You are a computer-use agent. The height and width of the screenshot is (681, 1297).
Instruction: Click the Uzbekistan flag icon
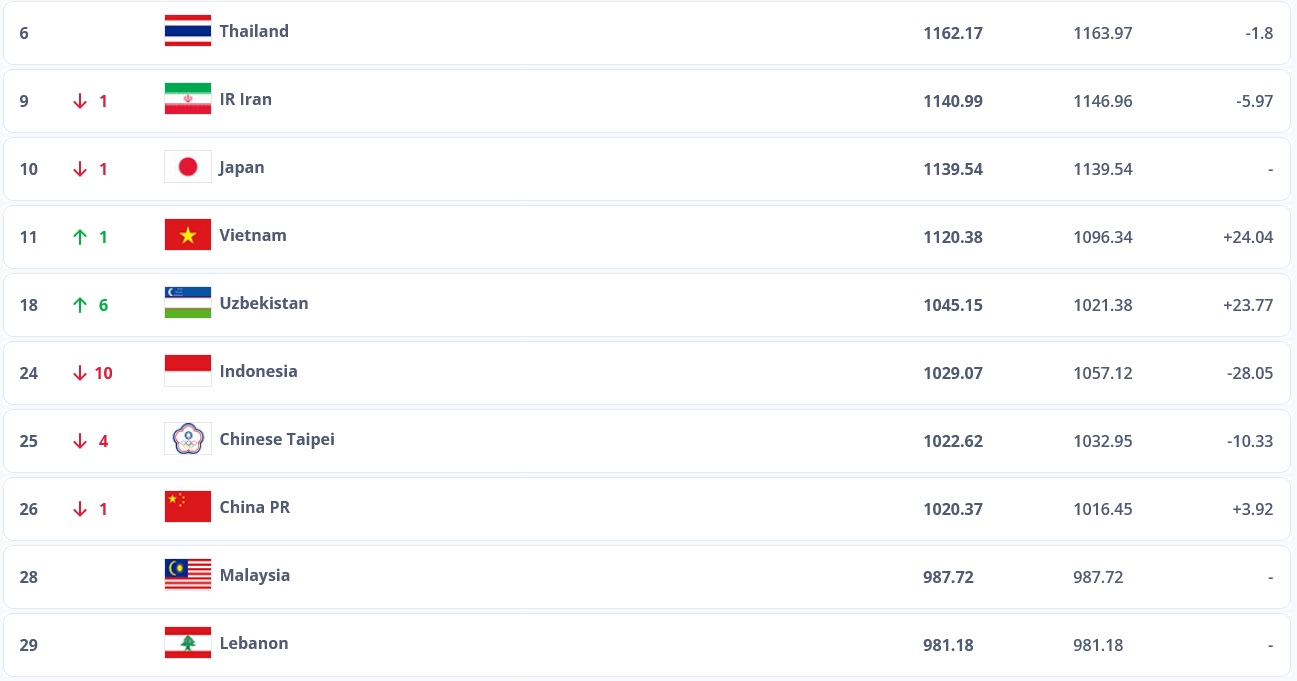point(187,303)
